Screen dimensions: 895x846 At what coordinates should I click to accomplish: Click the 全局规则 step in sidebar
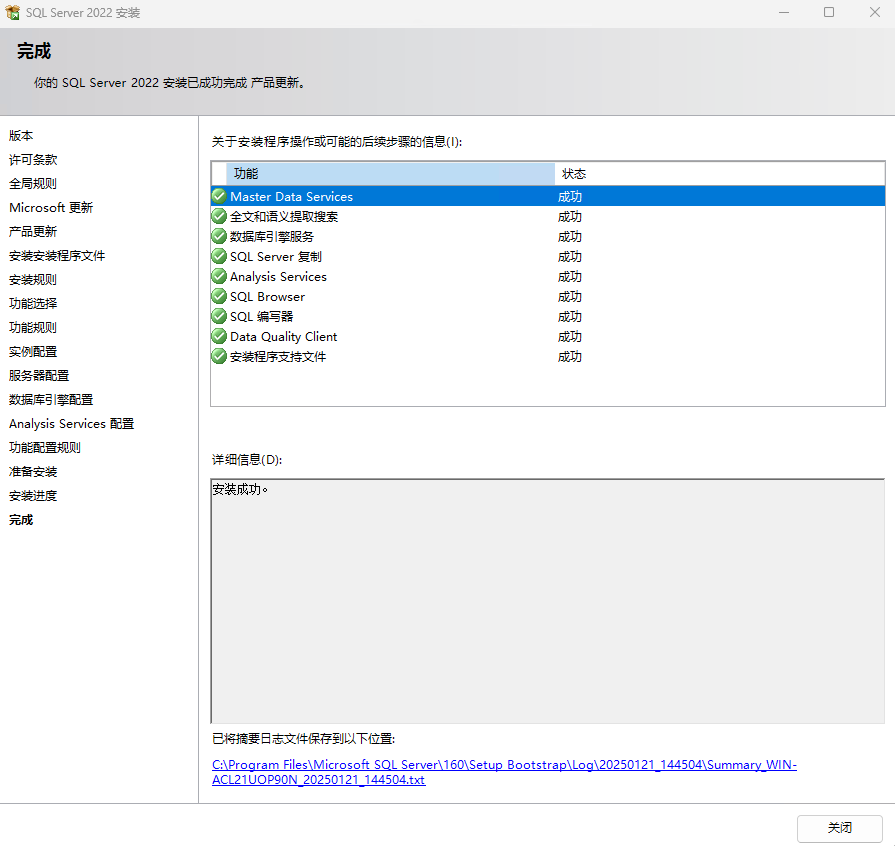33,183
